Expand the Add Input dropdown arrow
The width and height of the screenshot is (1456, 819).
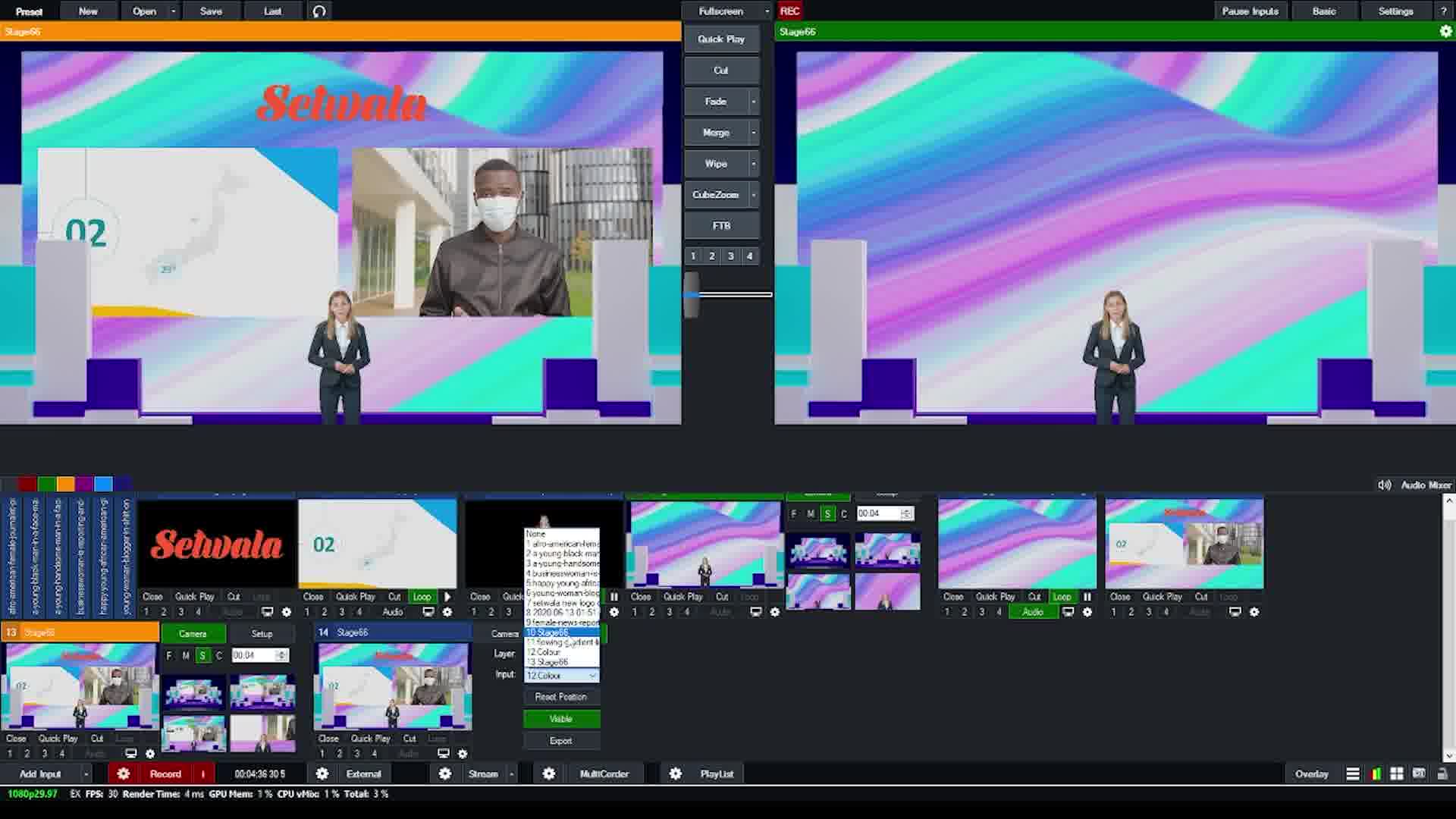tap(86, 774)
